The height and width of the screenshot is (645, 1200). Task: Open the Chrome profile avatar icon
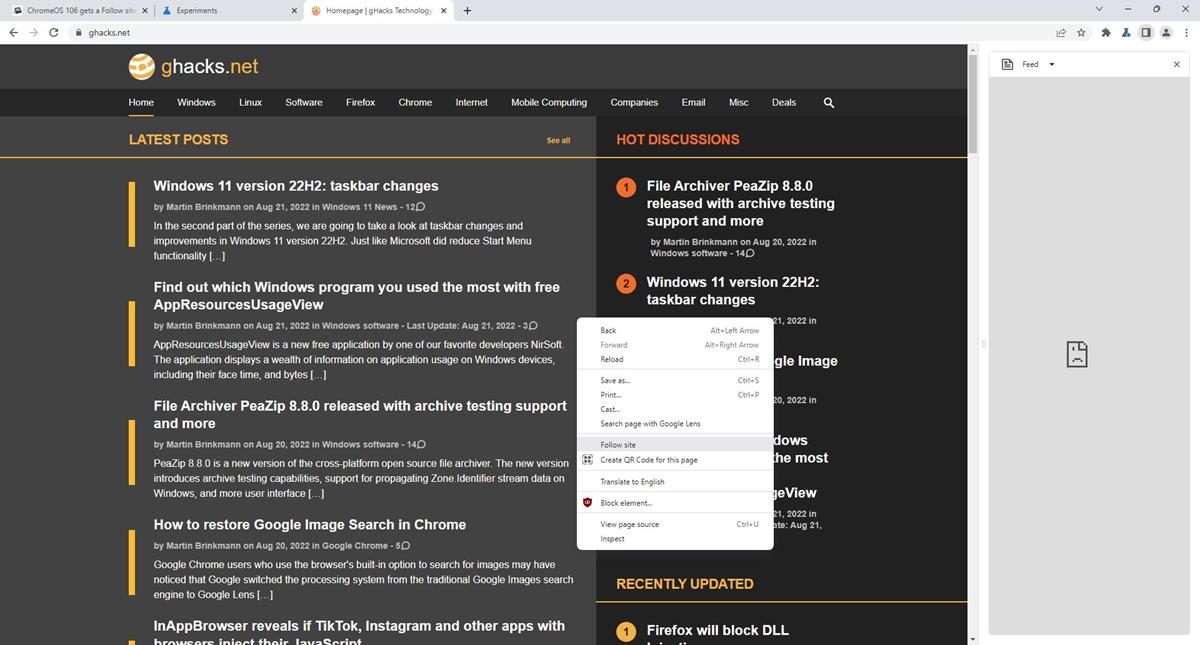tap(1165, 32)
